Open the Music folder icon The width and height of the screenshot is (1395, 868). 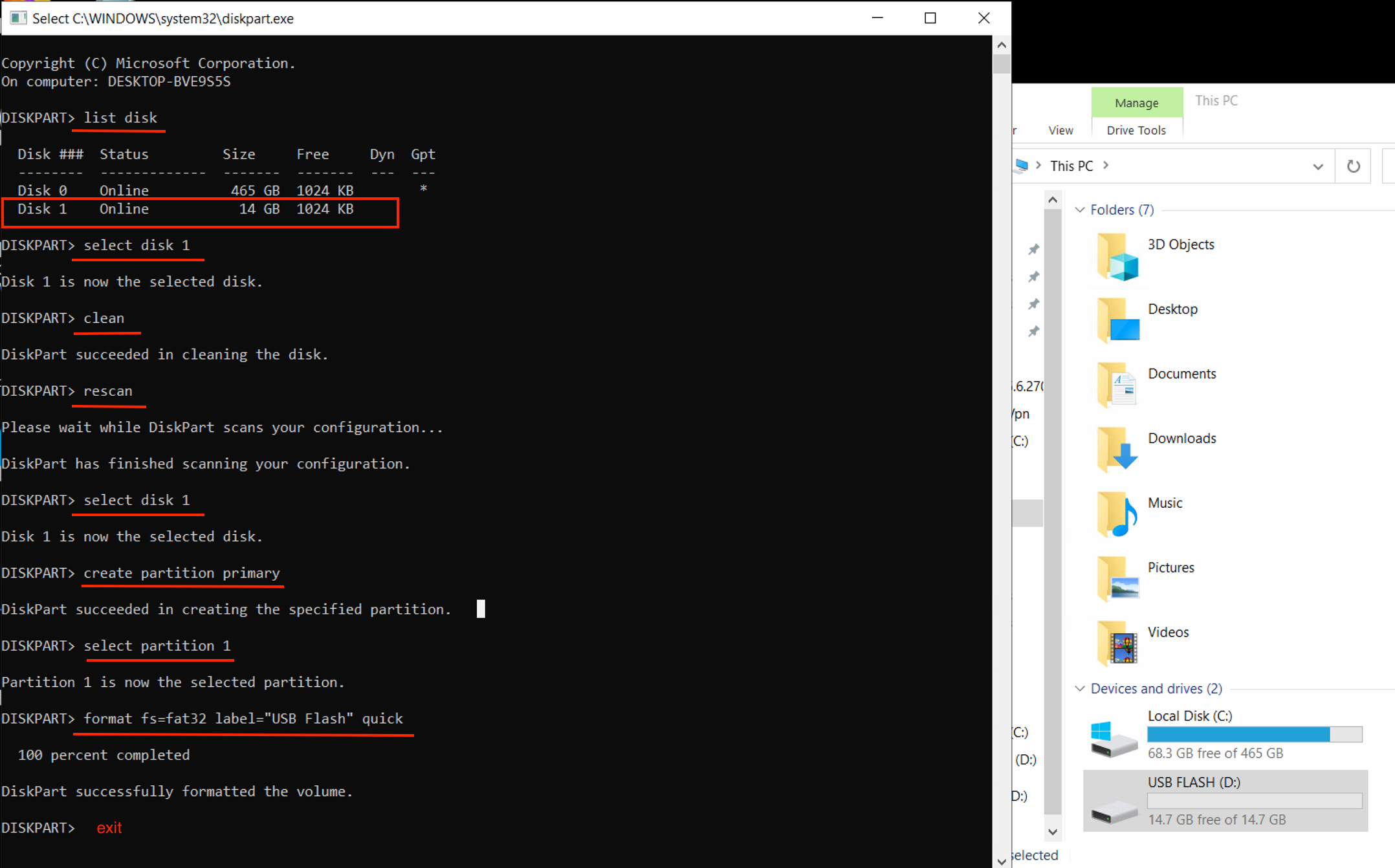pos(1117,514)
